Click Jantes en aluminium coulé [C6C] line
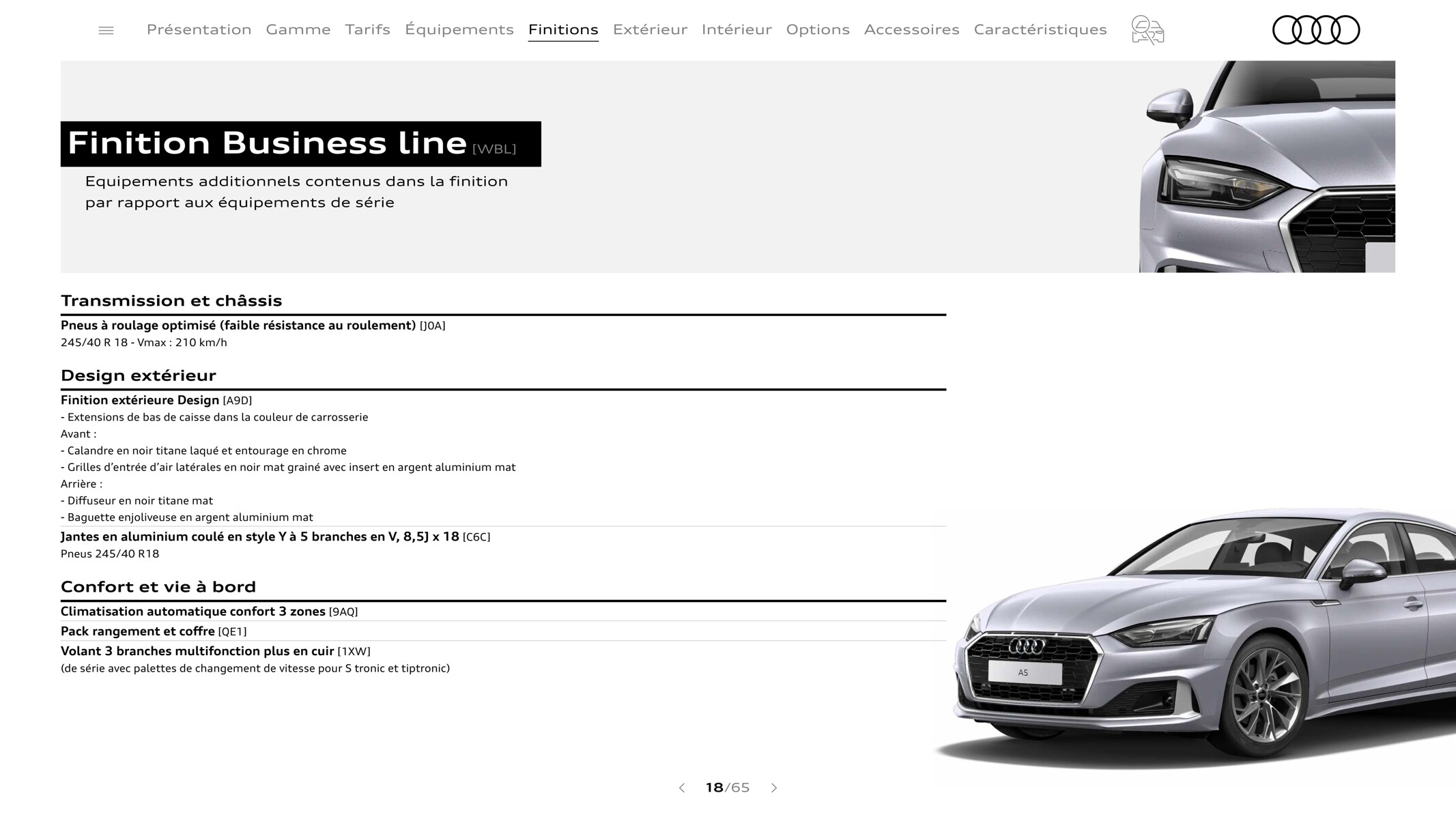1456x819 pixels. click(276, 536)
